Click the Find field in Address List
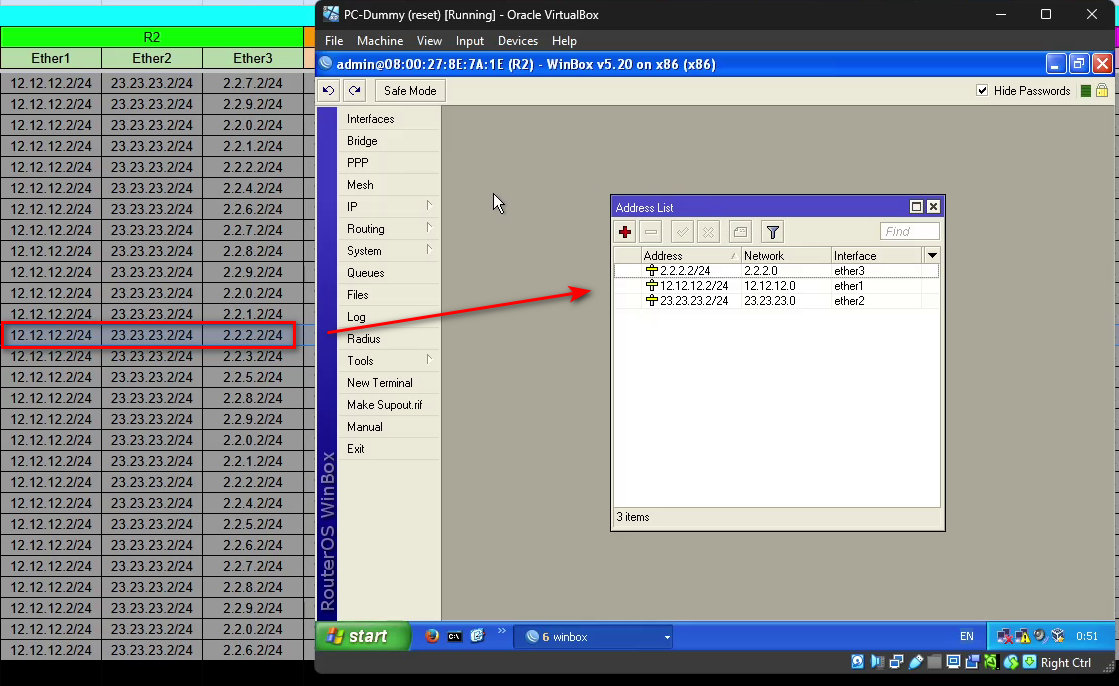The width and height of the screenshot is (1119, 686). 909,231
